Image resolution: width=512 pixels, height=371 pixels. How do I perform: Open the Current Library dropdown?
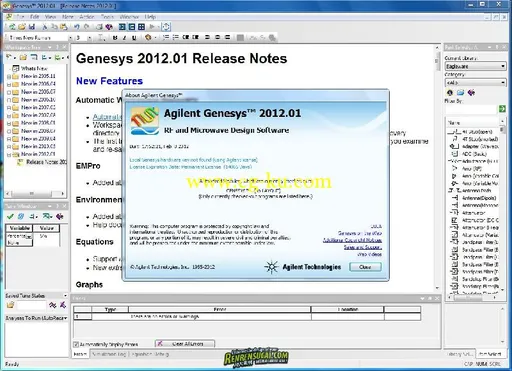(475, 66)
